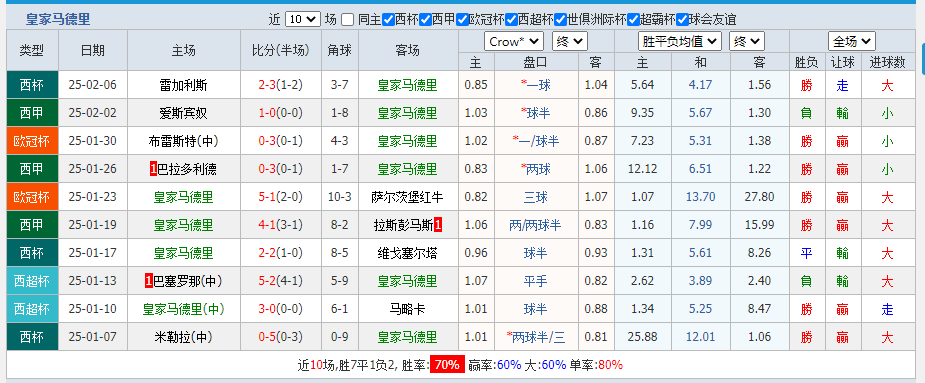Click the 平手 handicap cell
925x383 pixels.
(536, 281)
